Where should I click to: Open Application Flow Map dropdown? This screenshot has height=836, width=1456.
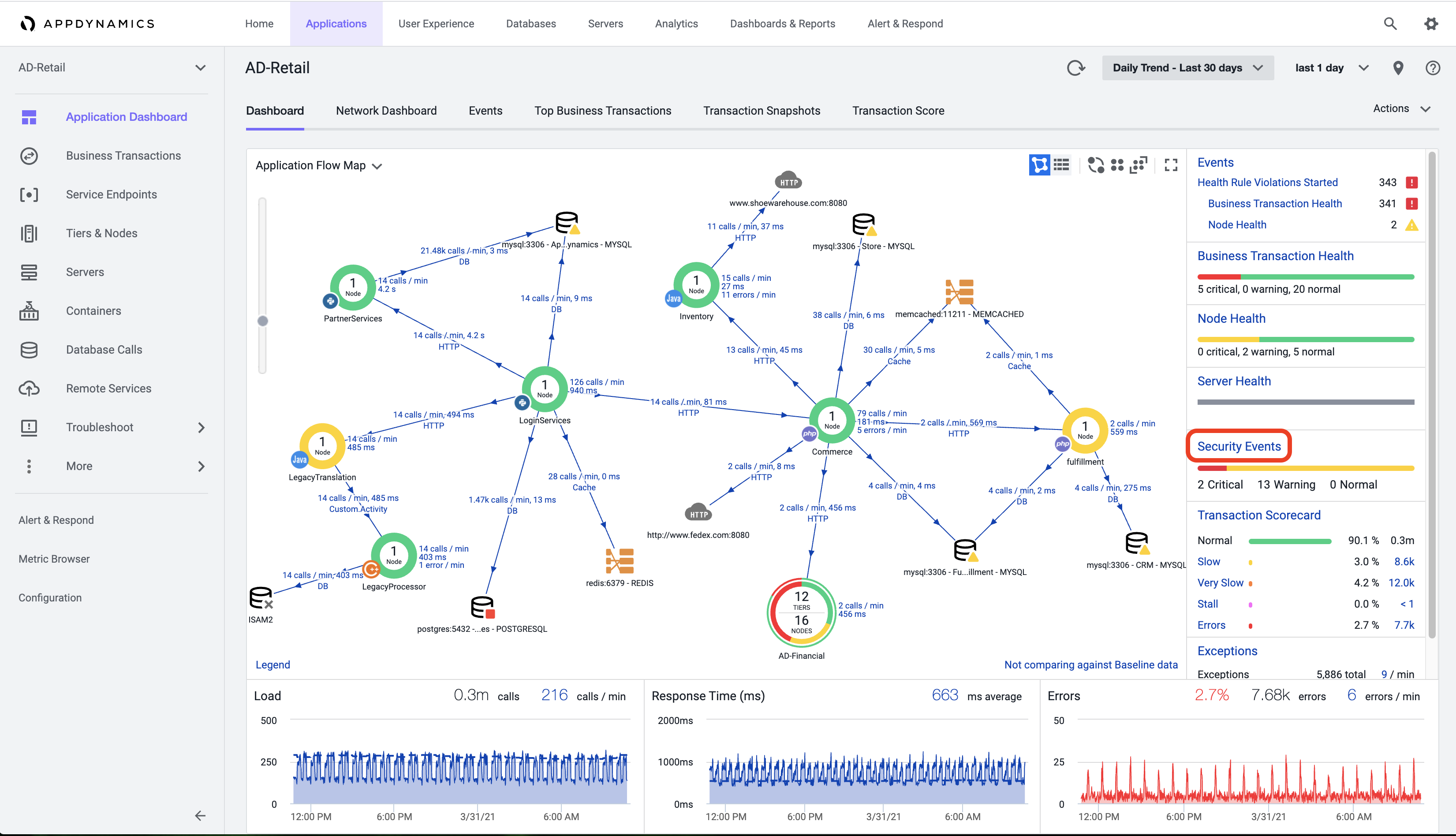(319, 165)
